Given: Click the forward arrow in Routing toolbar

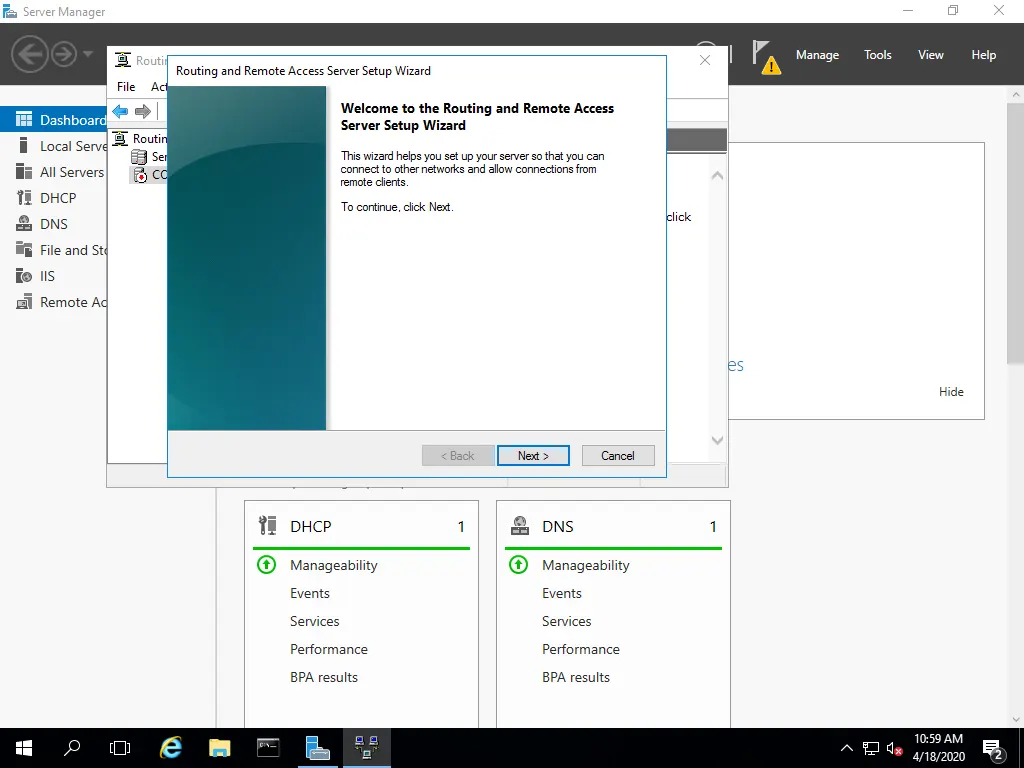Looking at the screenshot, I should coord(142,111).
